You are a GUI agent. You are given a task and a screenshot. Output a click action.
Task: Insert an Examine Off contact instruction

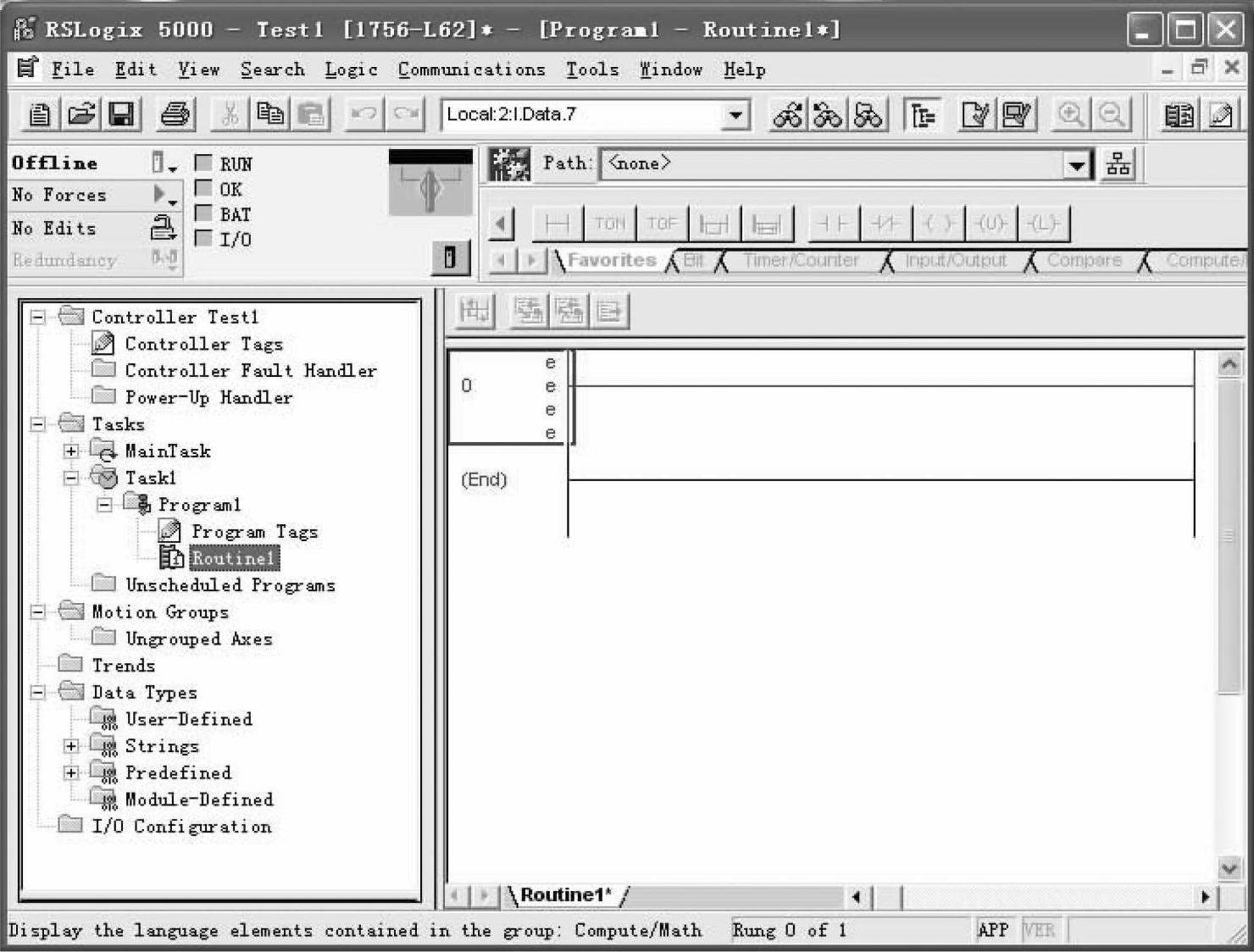(x=885, y=224)
